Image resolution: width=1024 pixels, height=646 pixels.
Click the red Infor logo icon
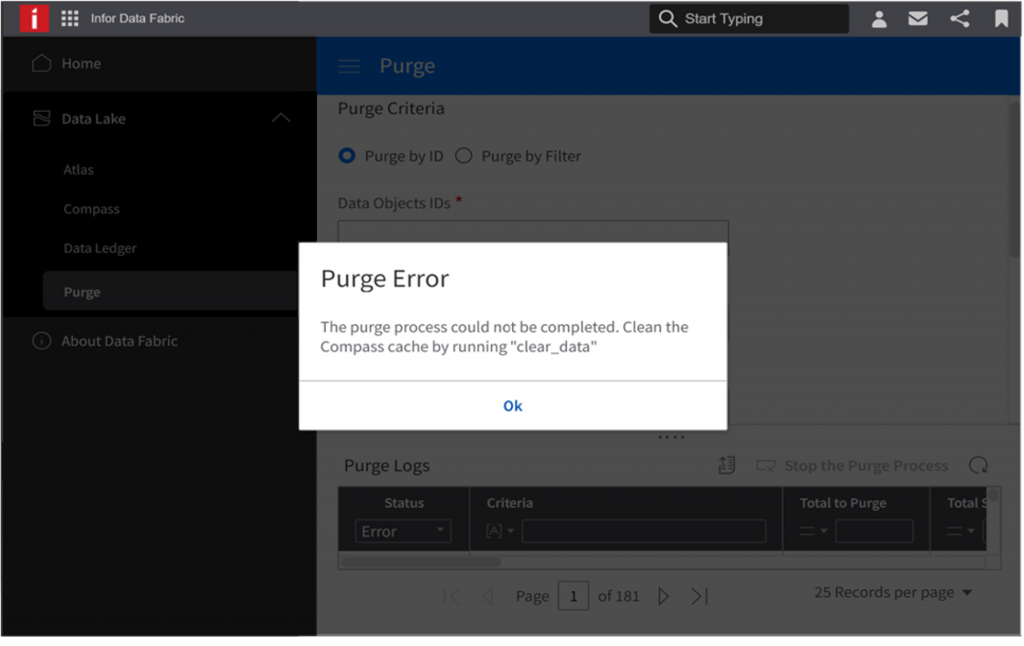pyautogui.click(x=34, y=18)
